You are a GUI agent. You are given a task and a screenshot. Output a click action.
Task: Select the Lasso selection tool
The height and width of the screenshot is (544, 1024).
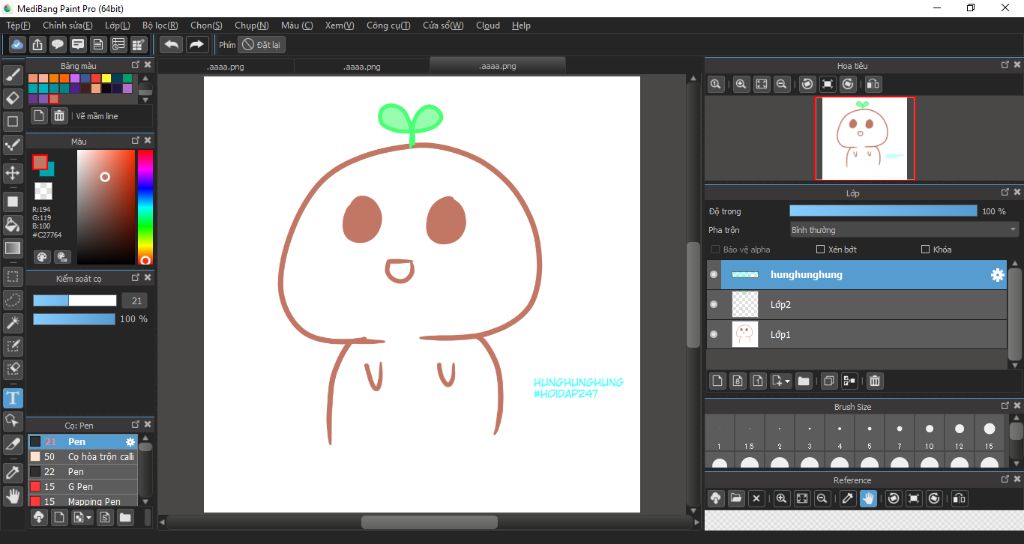click(12, 300)
